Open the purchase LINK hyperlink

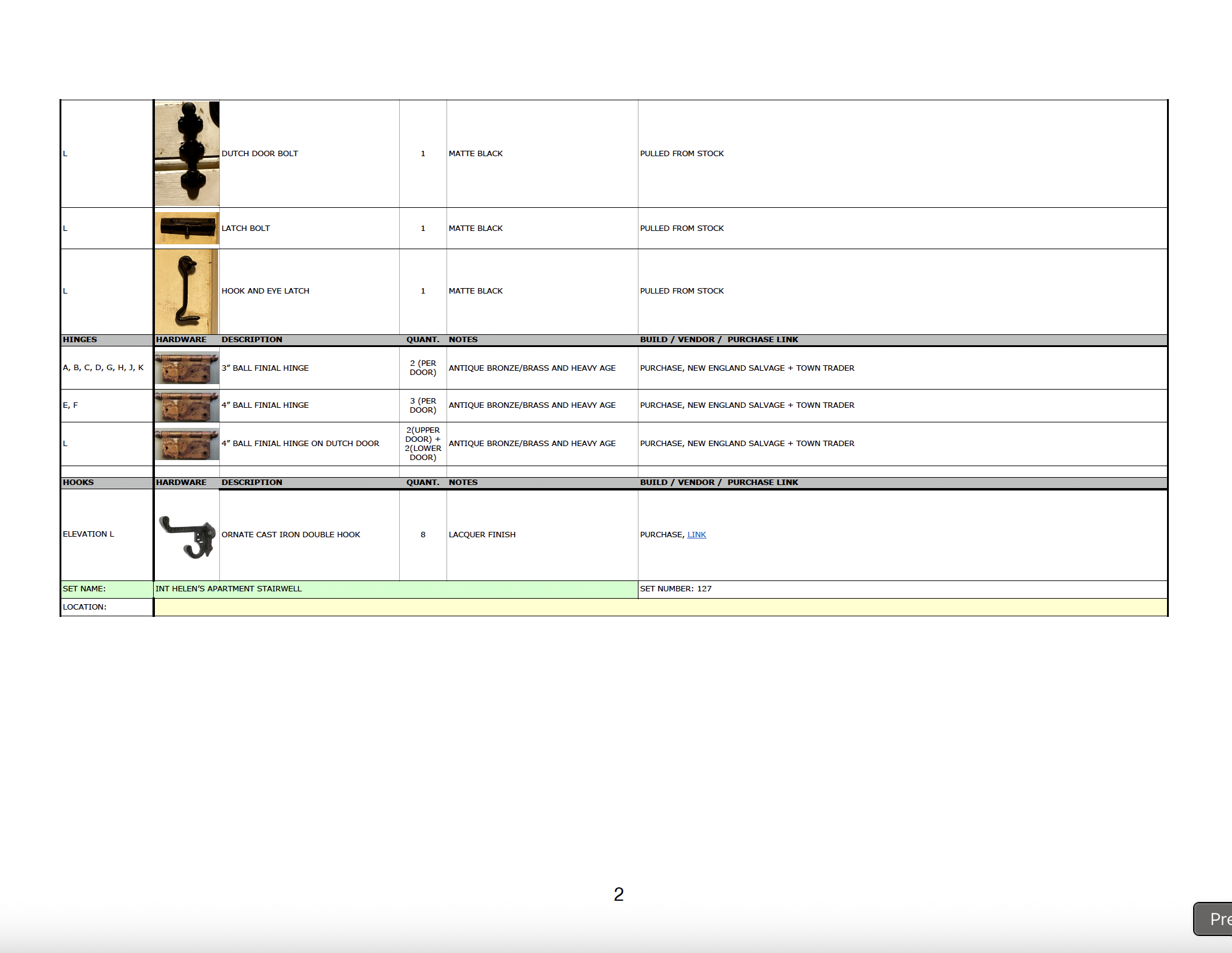[x=696, y=535]
